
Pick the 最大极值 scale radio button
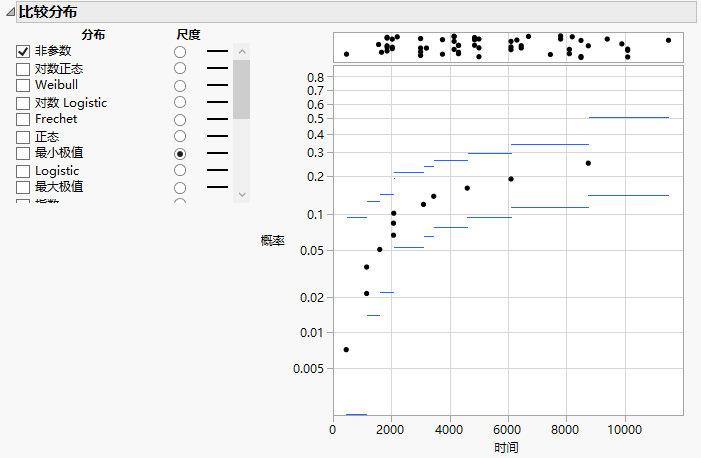tap(180, 188)
